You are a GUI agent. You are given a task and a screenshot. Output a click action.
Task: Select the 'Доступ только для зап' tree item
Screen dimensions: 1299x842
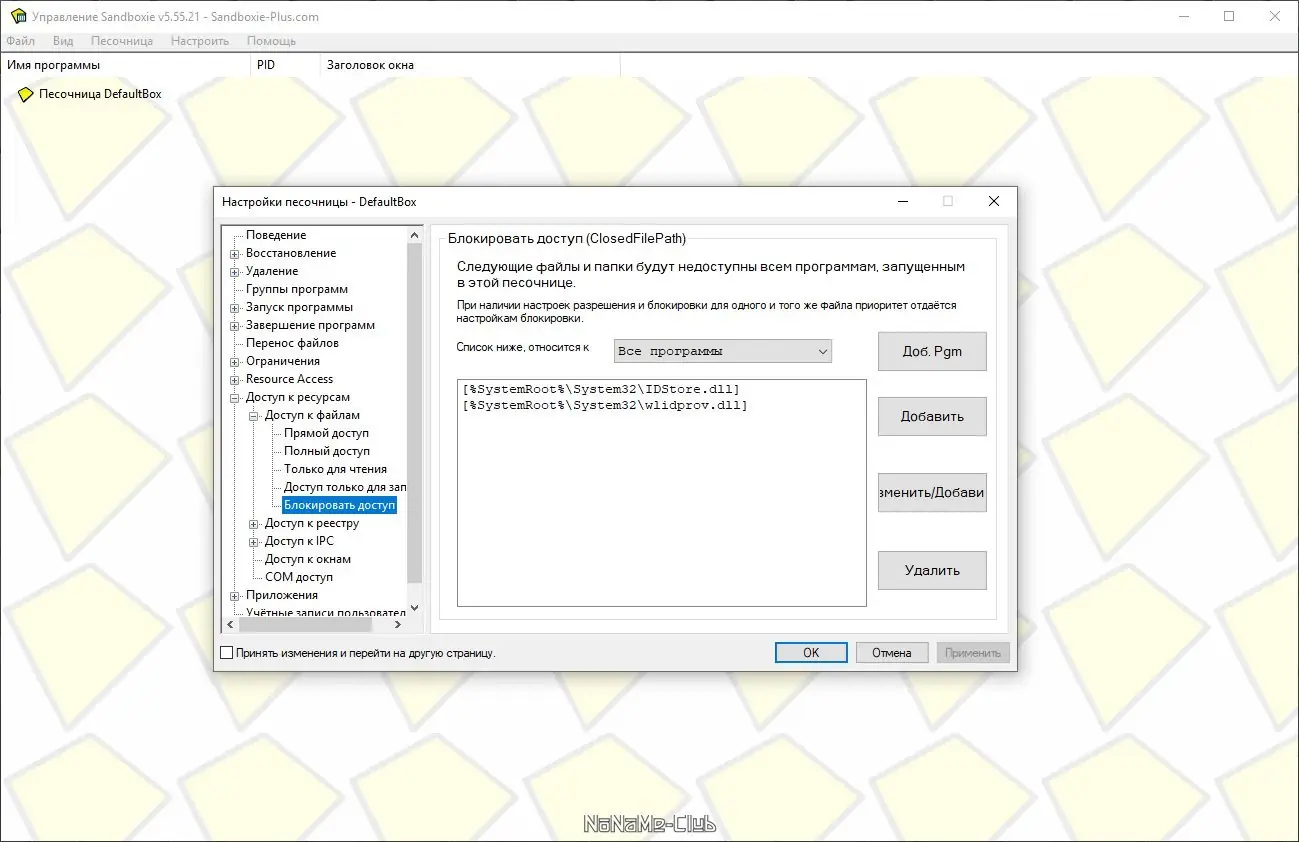[345, 487]
